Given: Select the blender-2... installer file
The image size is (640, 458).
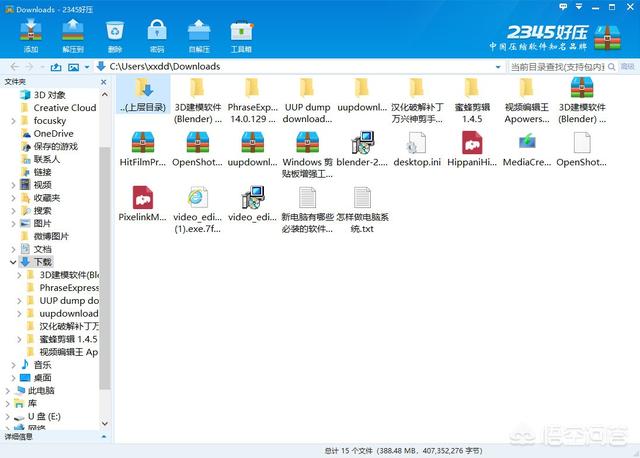Looking at the screenshot, I should tap(362, 149).
